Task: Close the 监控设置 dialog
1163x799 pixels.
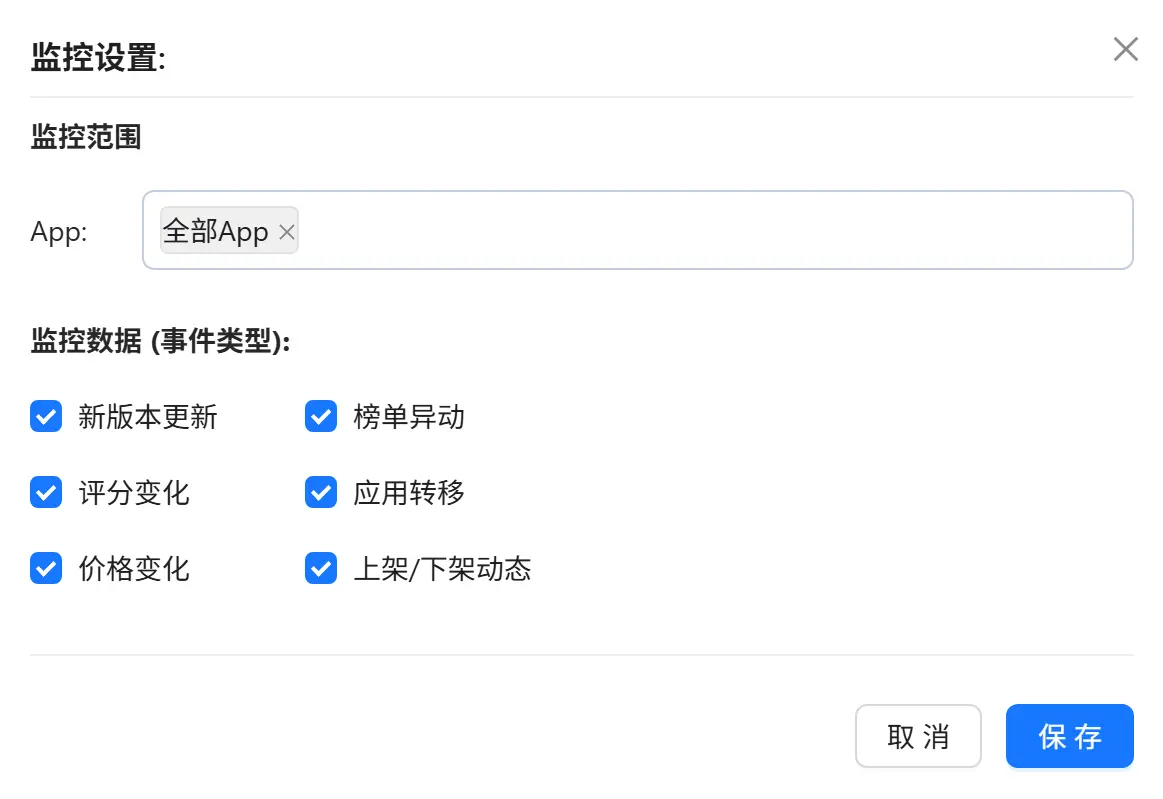Action: [x=1125, y=48]
